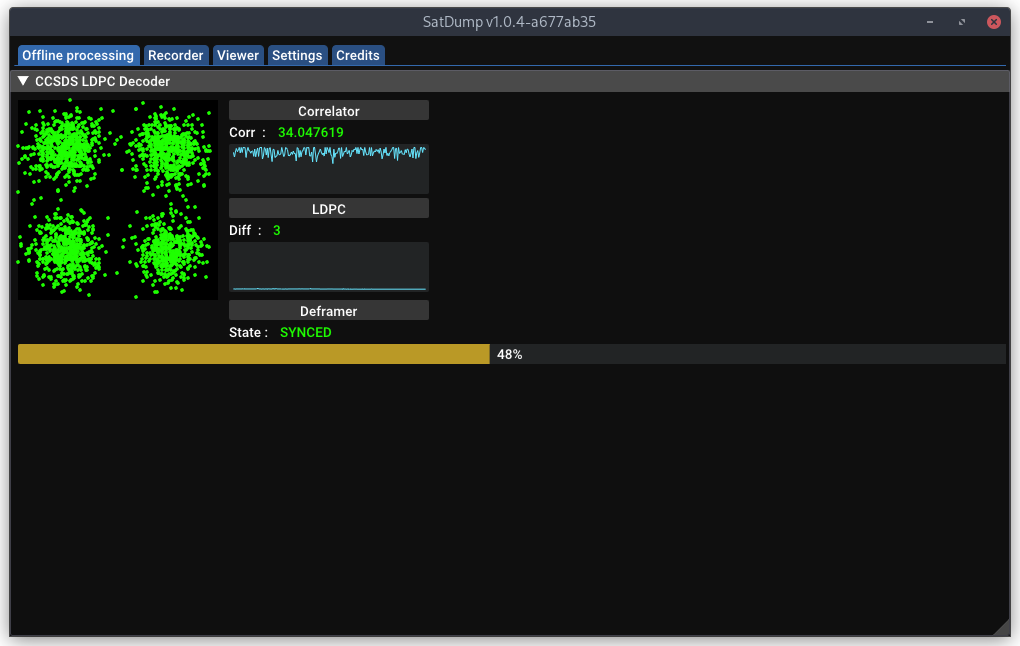Open the Viewer tab
This screenshot has width=1020, height=646.
[237, 55]
